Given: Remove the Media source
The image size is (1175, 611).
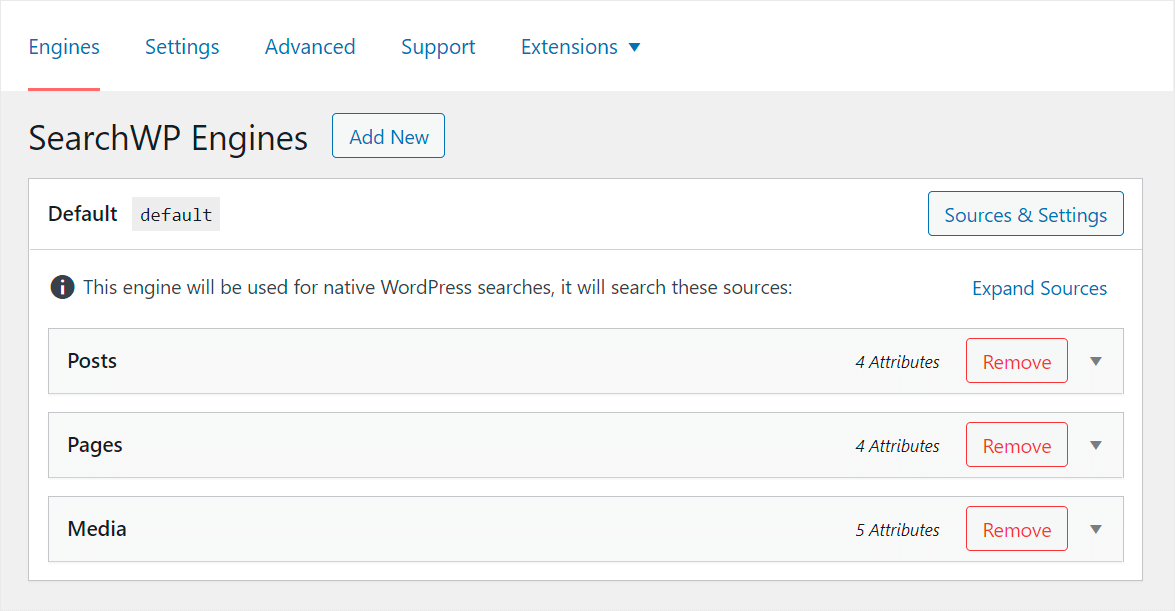Looking at the screenshot, I should (x=1017, y=529).
